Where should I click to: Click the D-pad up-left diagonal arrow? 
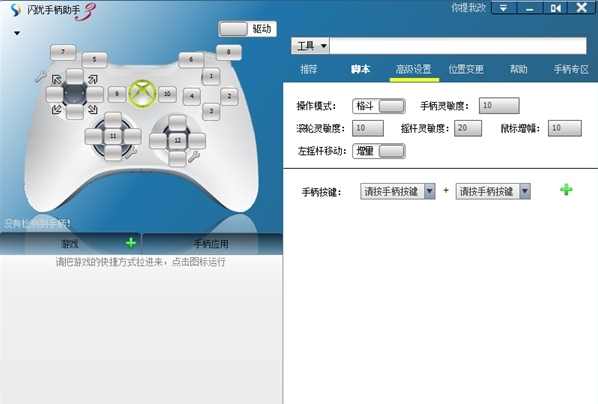click(x=57, y=79)
